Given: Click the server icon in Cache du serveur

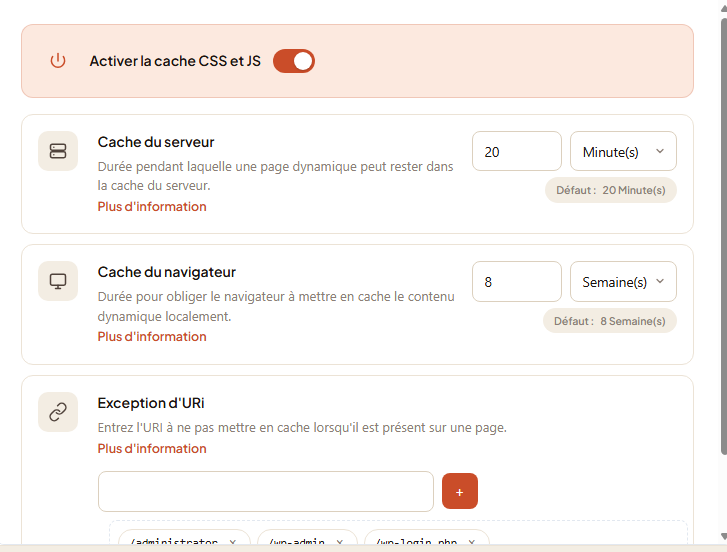Looking at the screenshot, I should [x=58, y=151].
